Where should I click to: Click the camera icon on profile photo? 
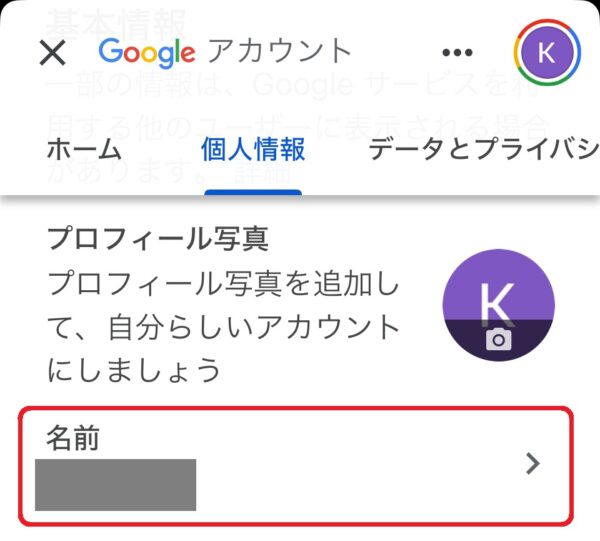(499, 339)
